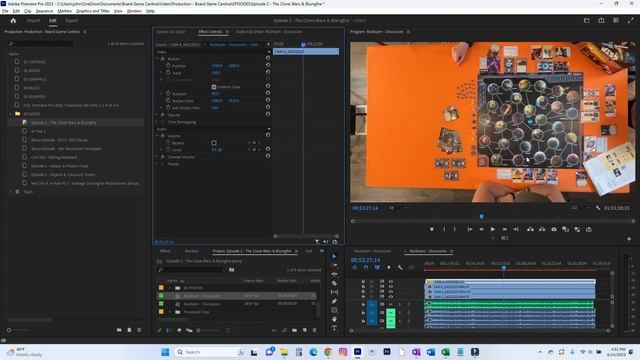Click the Mark In button
This screenshot has width=640, height=360.
(x=444, y=229)
